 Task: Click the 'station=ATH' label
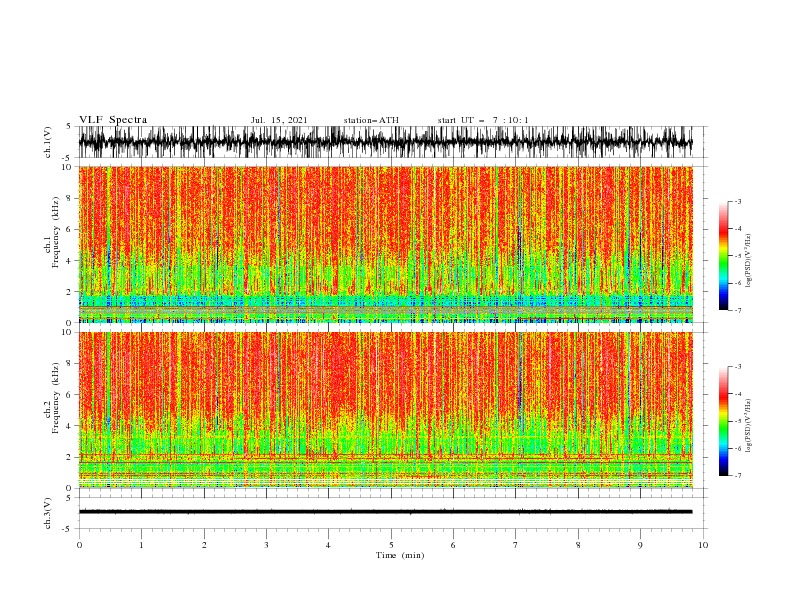371,120
